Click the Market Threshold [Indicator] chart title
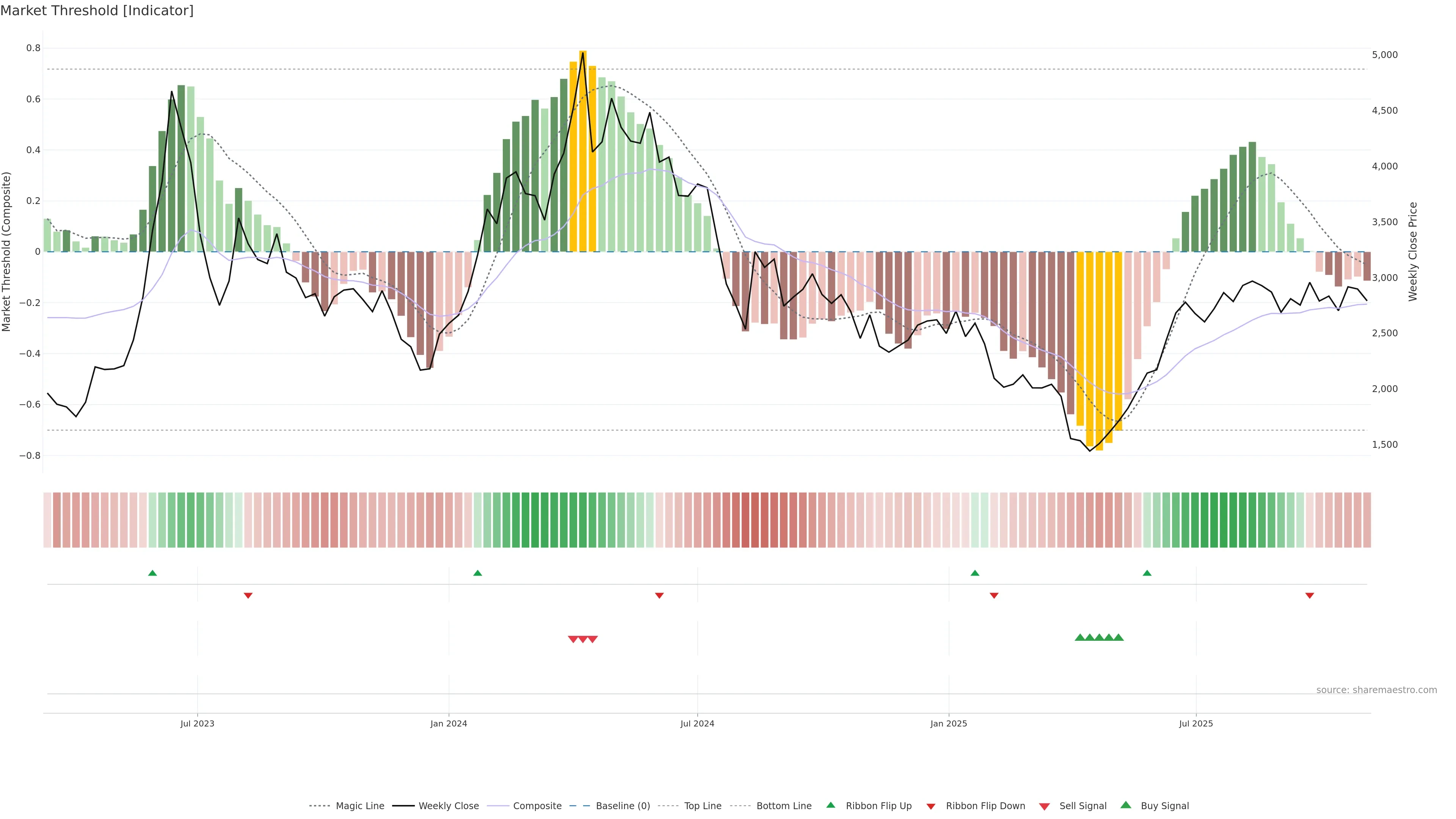Image resolution: width=1456 pixels, height=819 pixels. (x=97, y=11)
